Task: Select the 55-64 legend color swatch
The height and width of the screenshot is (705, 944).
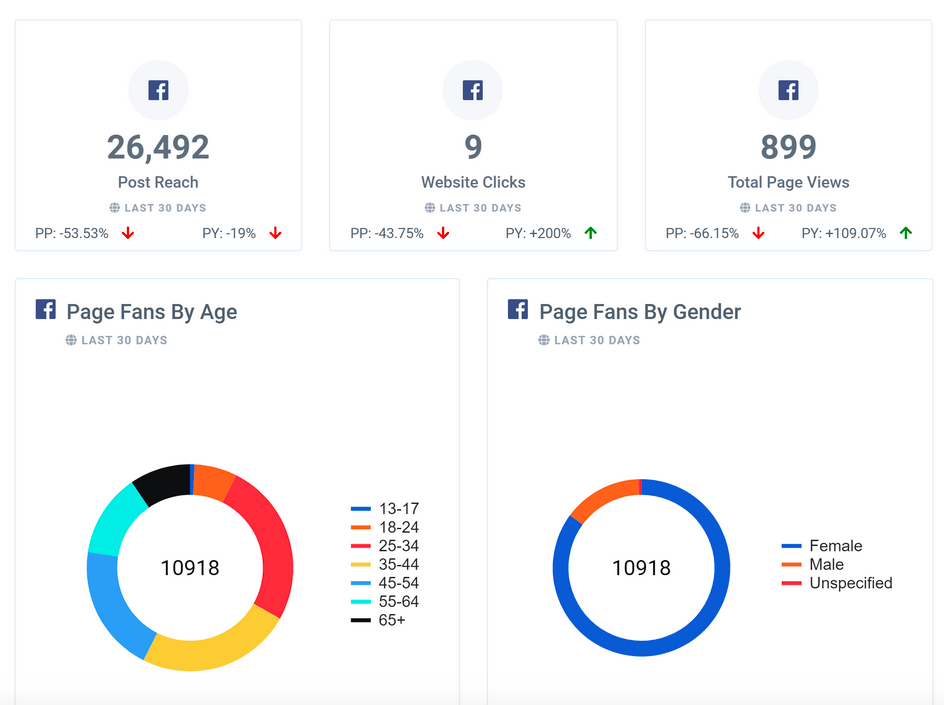Action: pyautogui.click(x=361, y=602)
